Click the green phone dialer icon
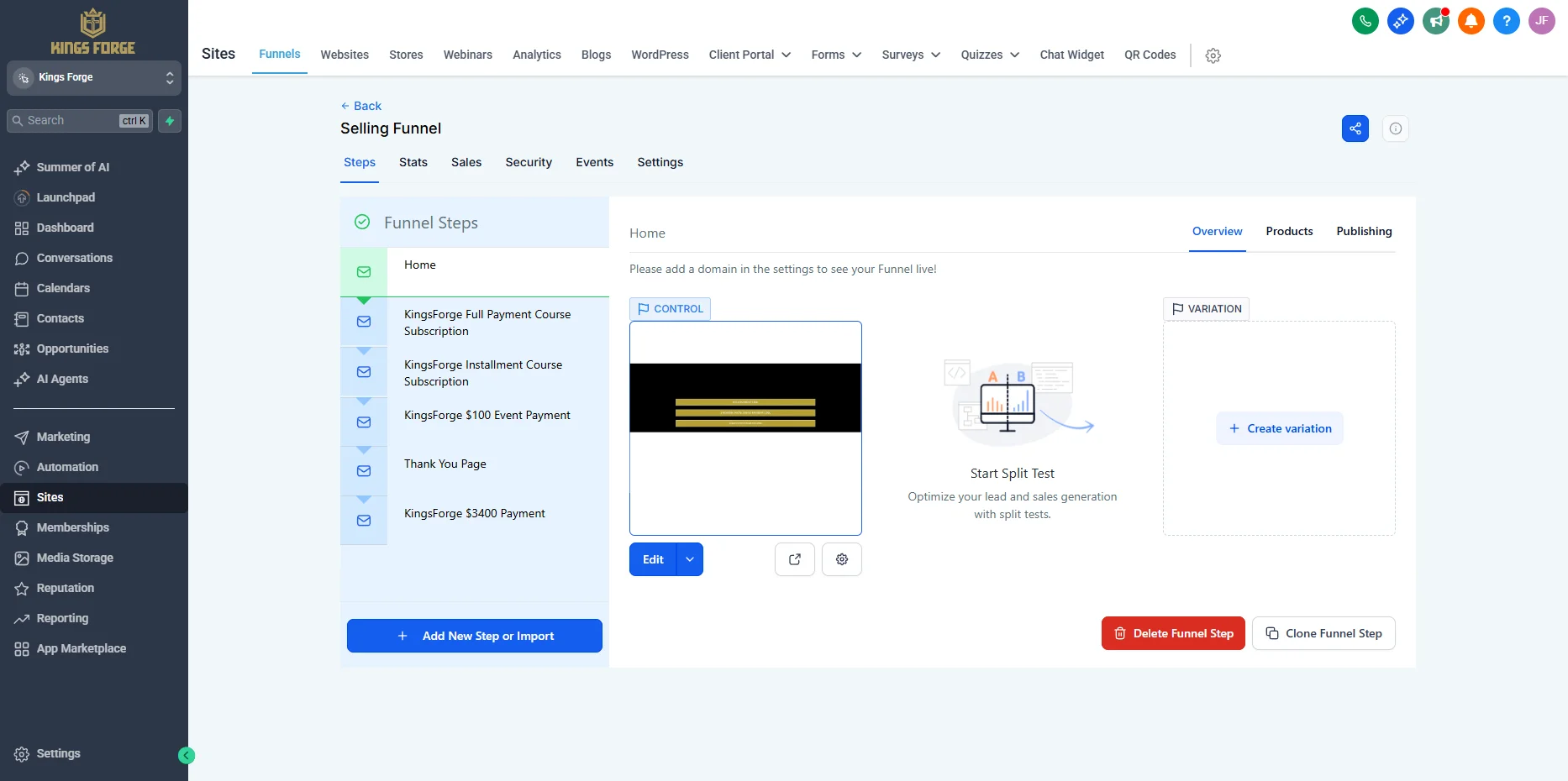The width and height of the screenshot is (1568, 781). tap(1365, 21)
